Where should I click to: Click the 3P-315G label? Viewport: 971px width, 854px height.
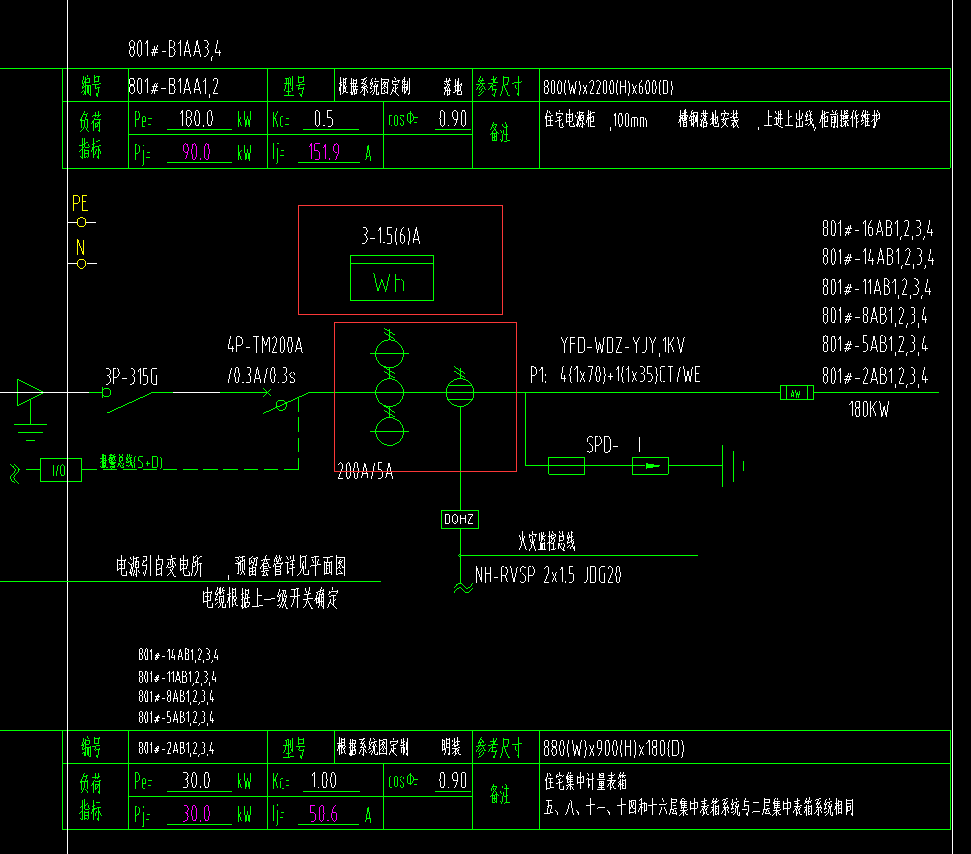(x=131, y=376)
